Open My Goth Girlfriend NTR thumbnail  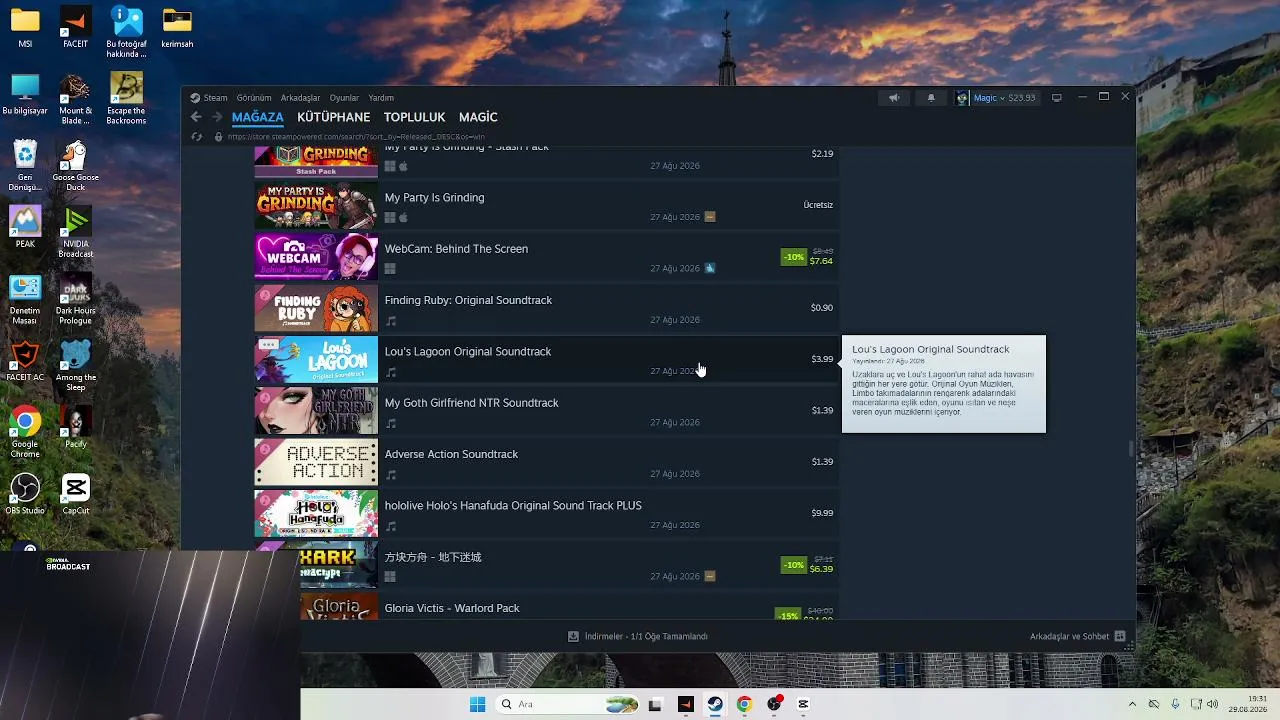316,411
